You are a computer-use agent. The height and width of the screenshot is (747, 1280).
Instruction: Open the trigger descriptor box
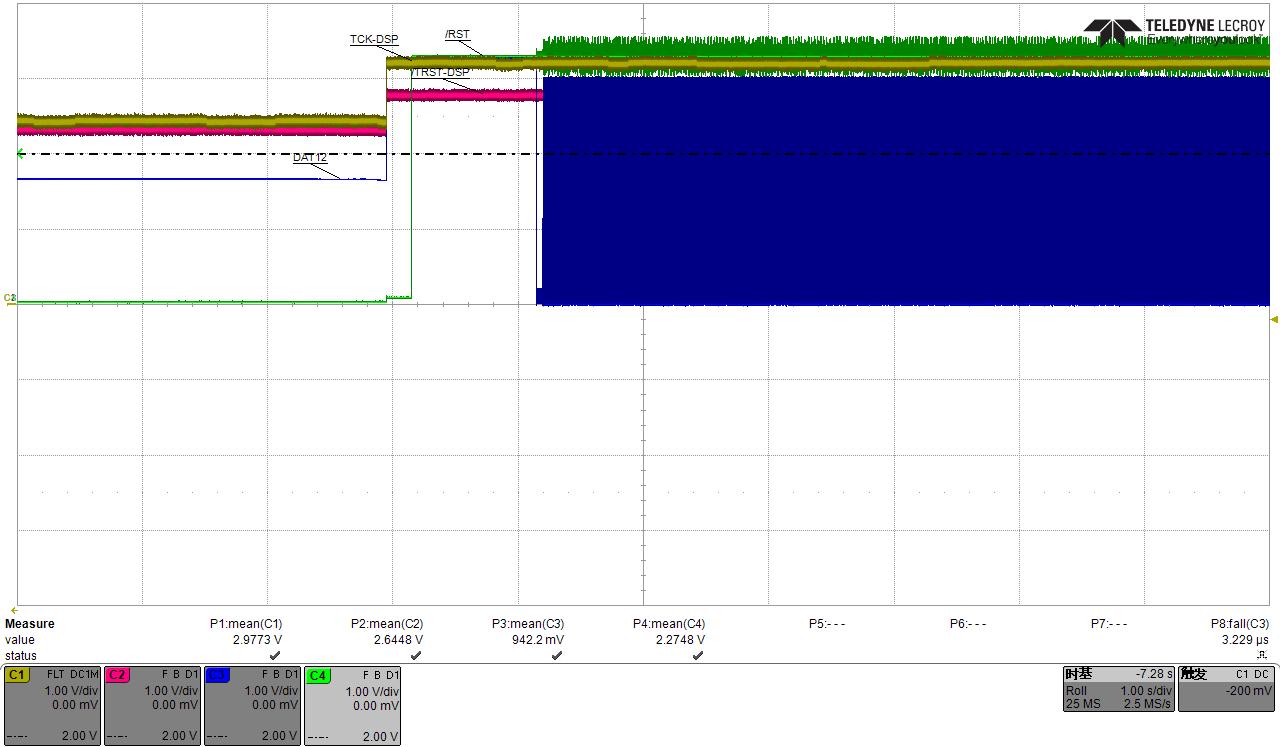pyautogui.click(x=1226, y=689)
